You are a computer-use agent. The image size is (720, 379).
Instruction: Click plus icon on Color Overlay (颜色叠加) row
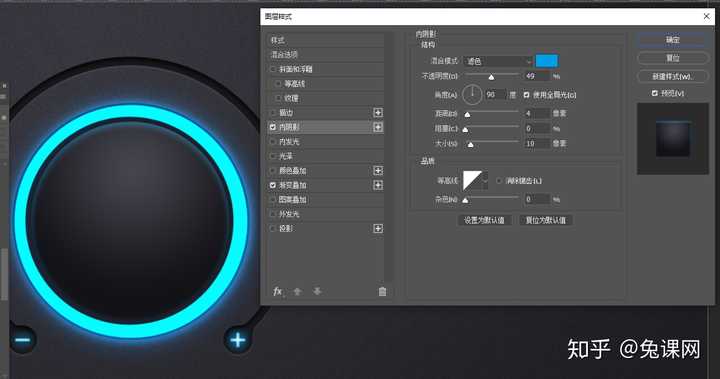pos(377,170)
